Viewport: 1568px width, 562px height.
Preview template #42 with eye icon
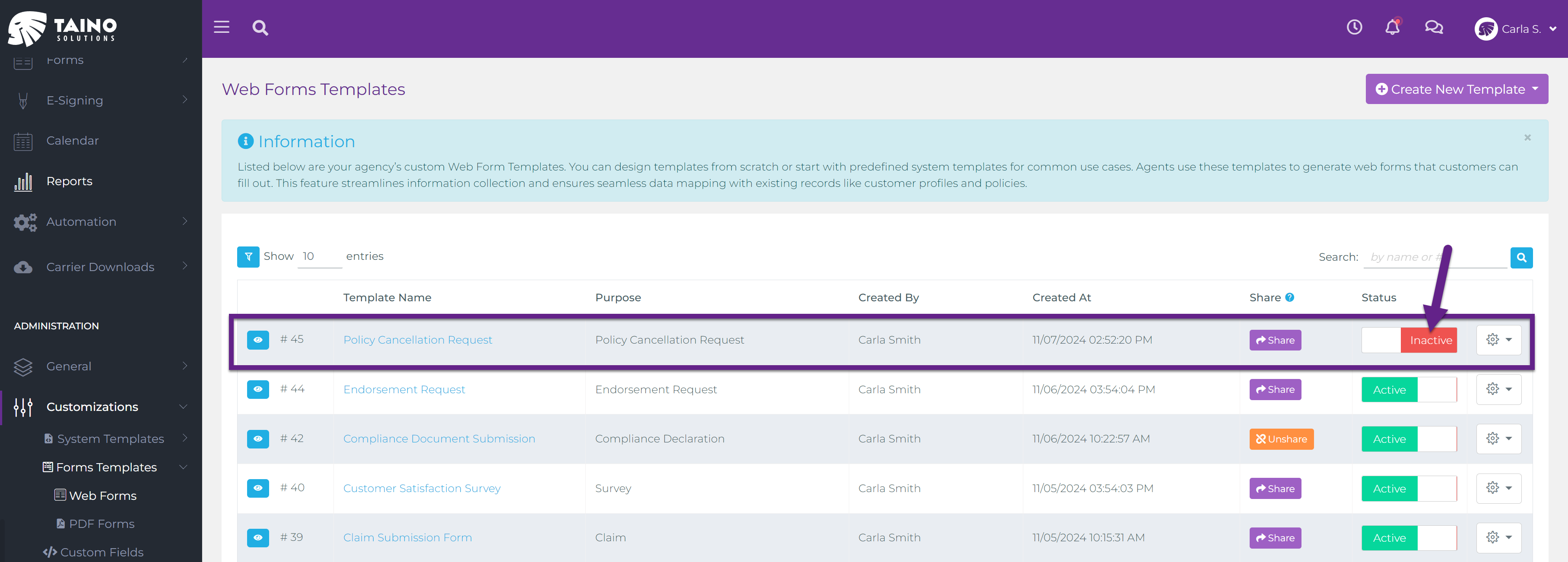(258, 439)
